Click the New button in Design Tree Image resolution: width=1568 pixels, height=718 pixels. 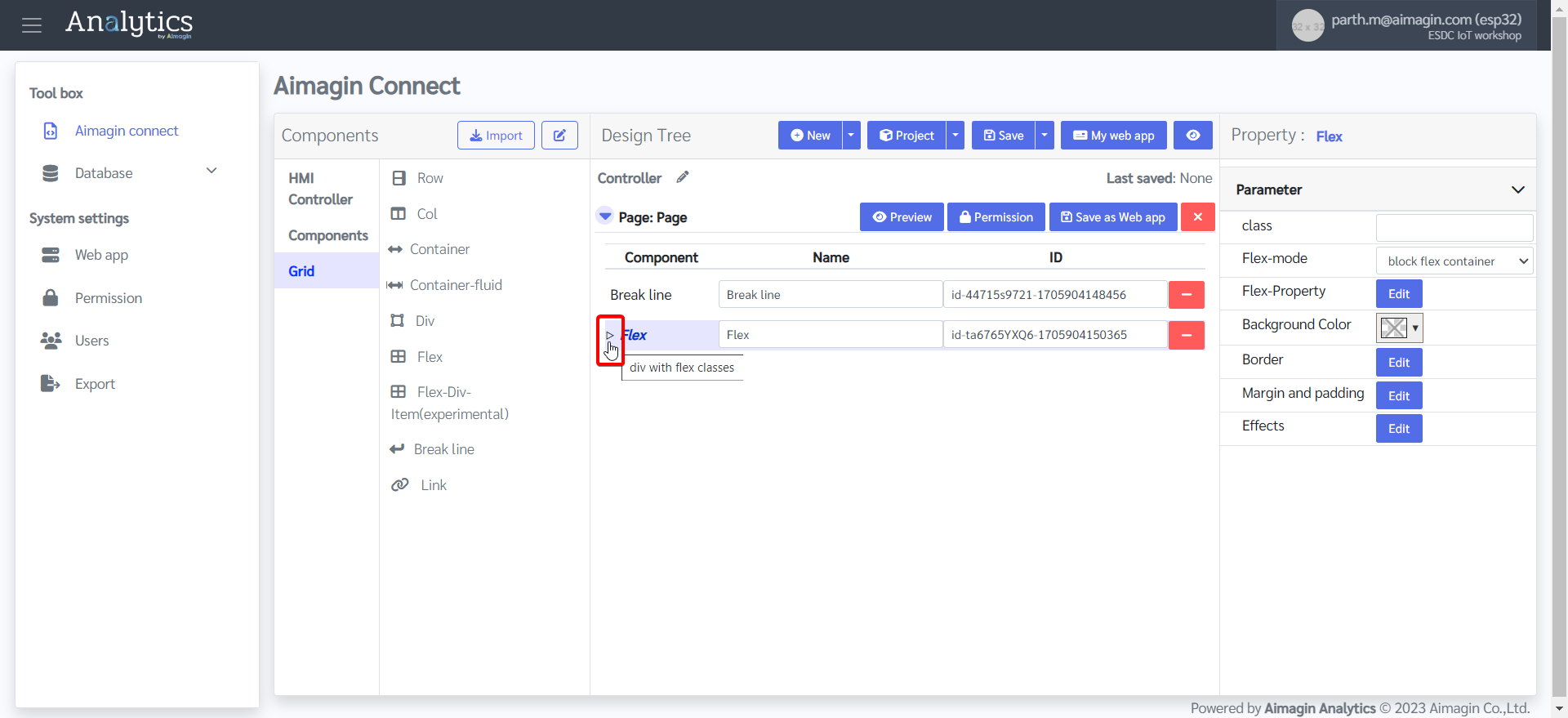coord(810,136)
